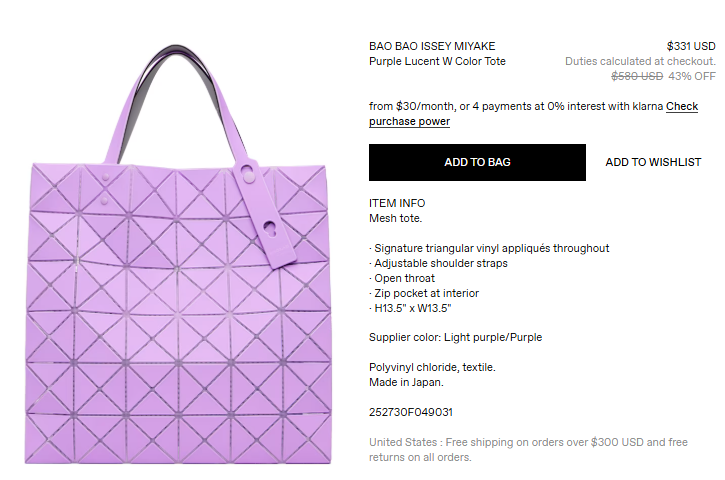The image size is (725, 480).
Task: Open the BAO BAO ISSEY MIYAKE brand link
Action: tap(432, 46)
